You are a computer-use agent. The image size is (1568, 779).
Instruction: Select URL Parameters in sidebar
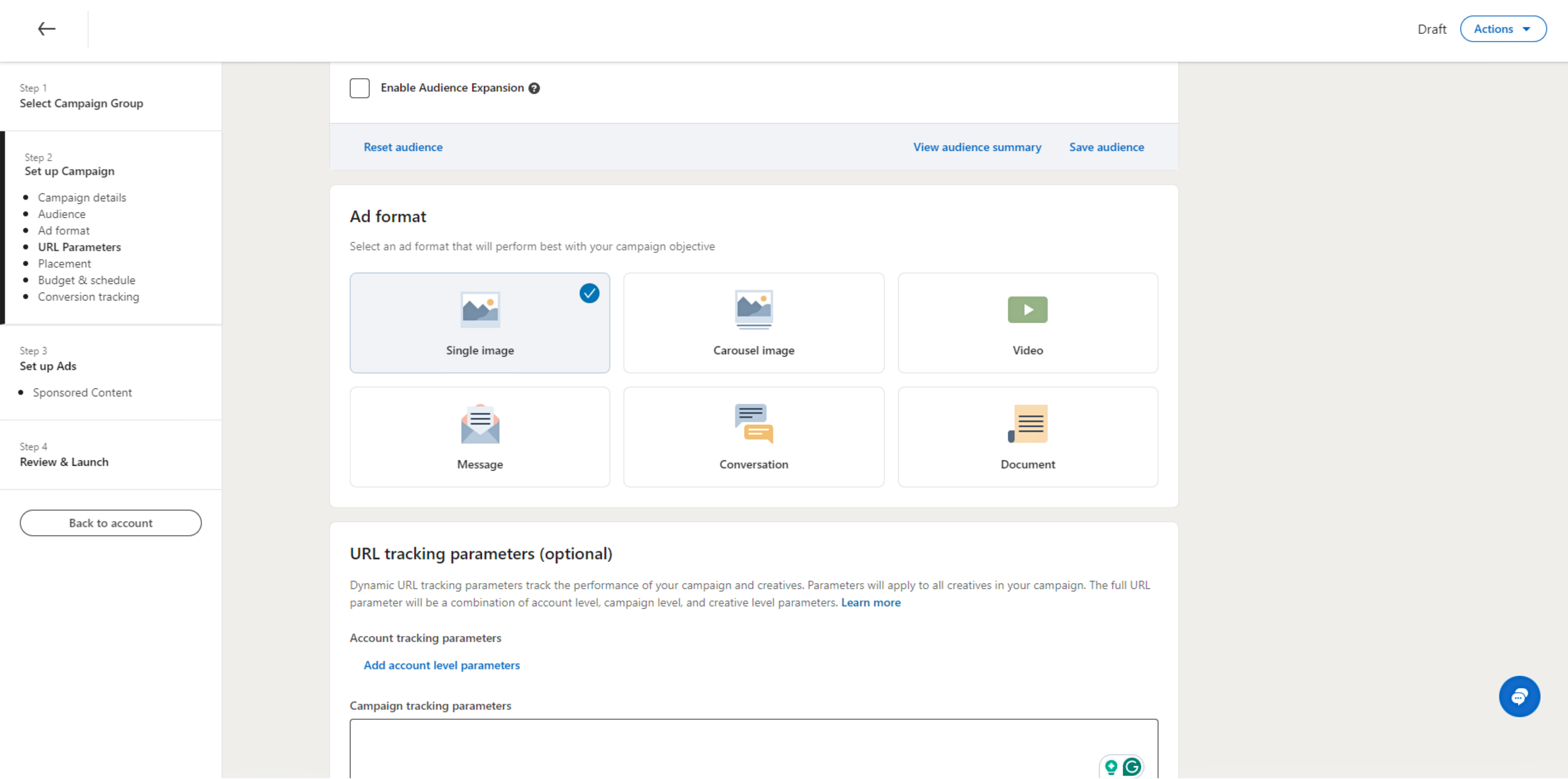coord(79,247)
